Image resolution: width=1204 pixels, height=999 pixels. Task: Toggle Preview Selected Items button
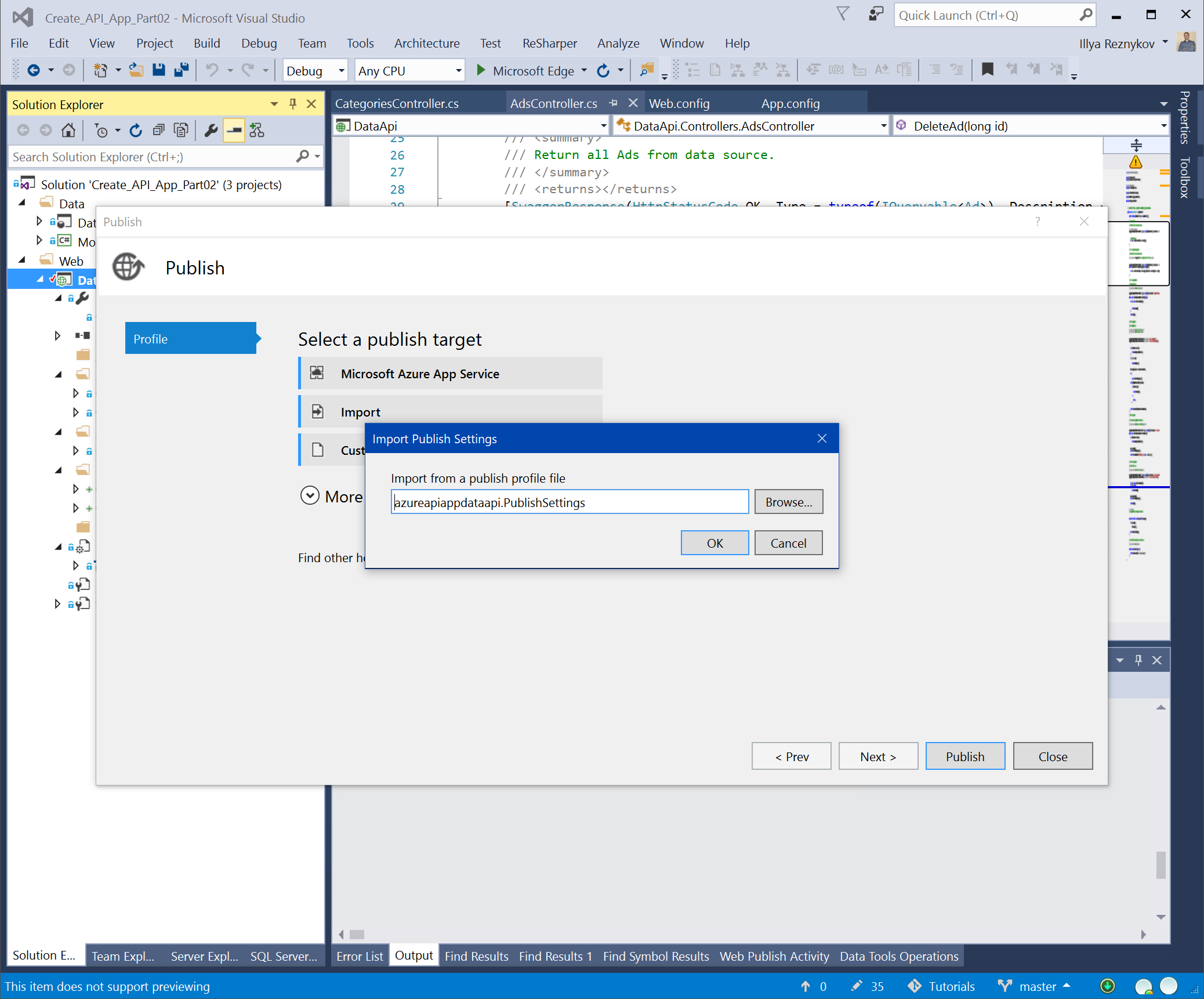(x=234, y=130)
